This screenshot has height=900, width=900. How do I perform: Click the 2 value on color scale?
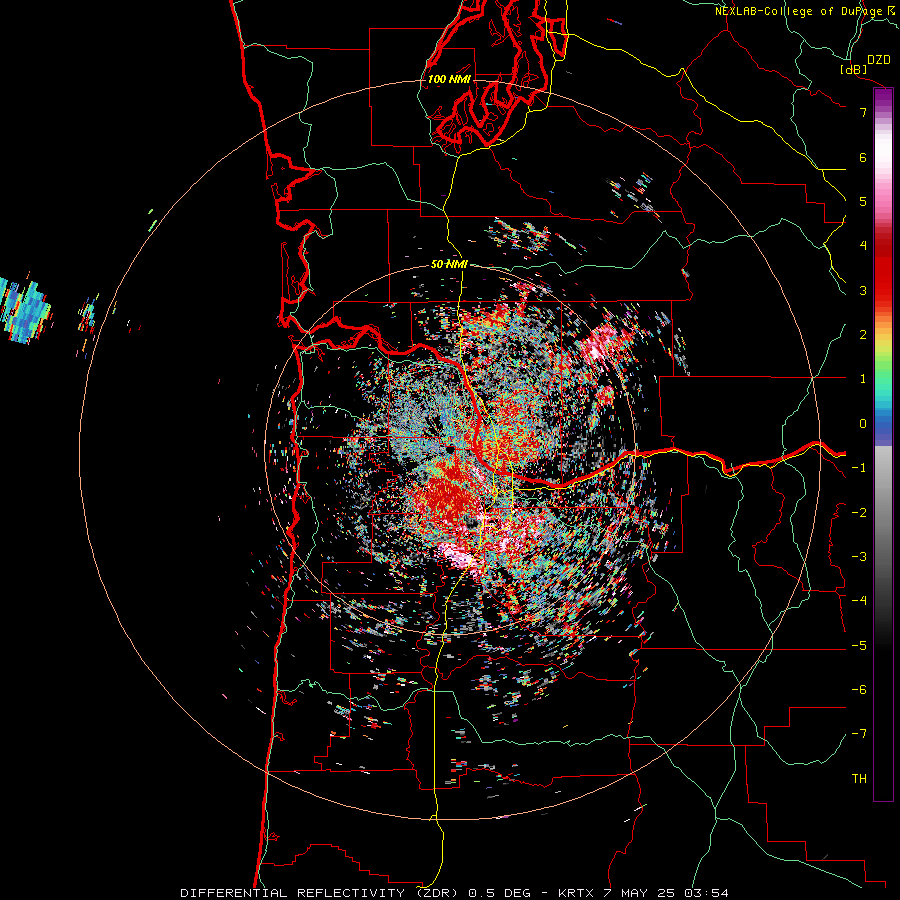(x=863, y=334)
